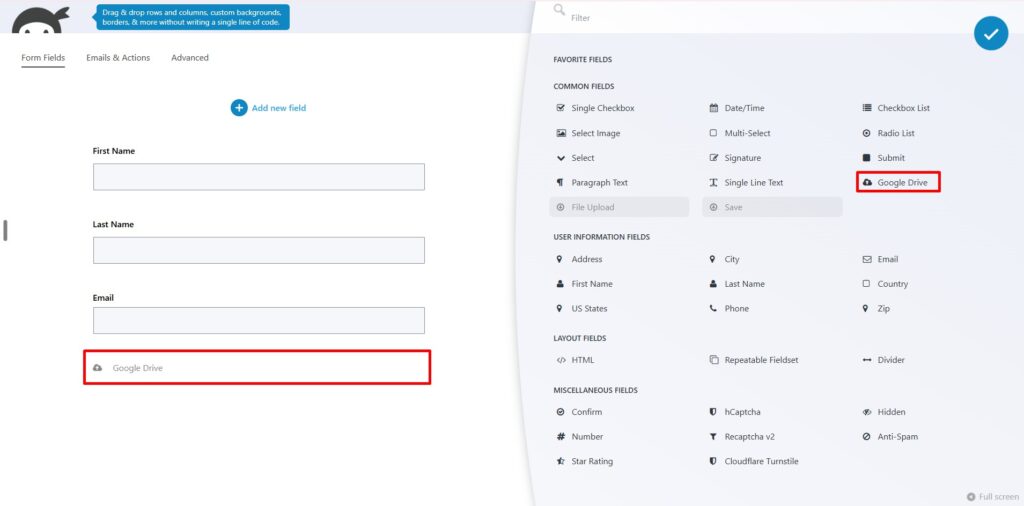Add the Single Line Text field
The image size is (1024, 506).
(746, 183)
